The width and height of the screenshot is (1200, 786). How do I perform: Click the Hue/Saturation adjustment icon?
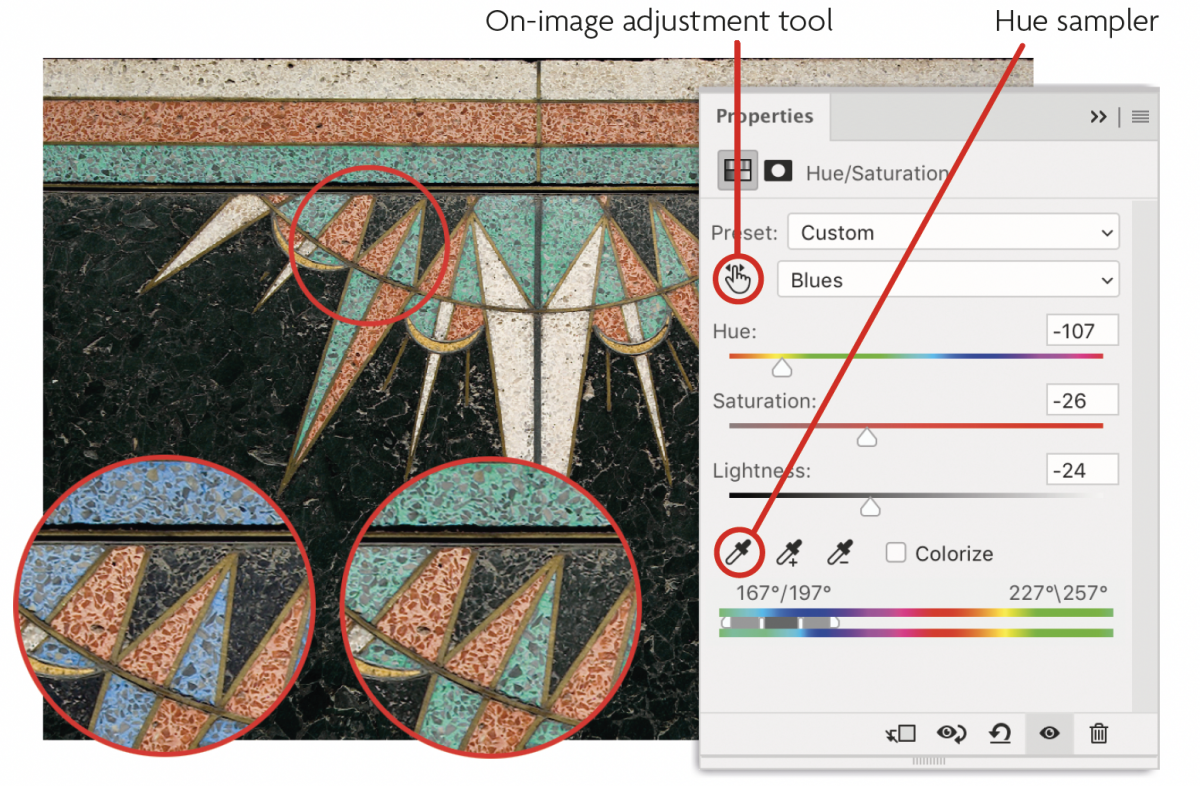pyautogui.click(x=738, y=172)
